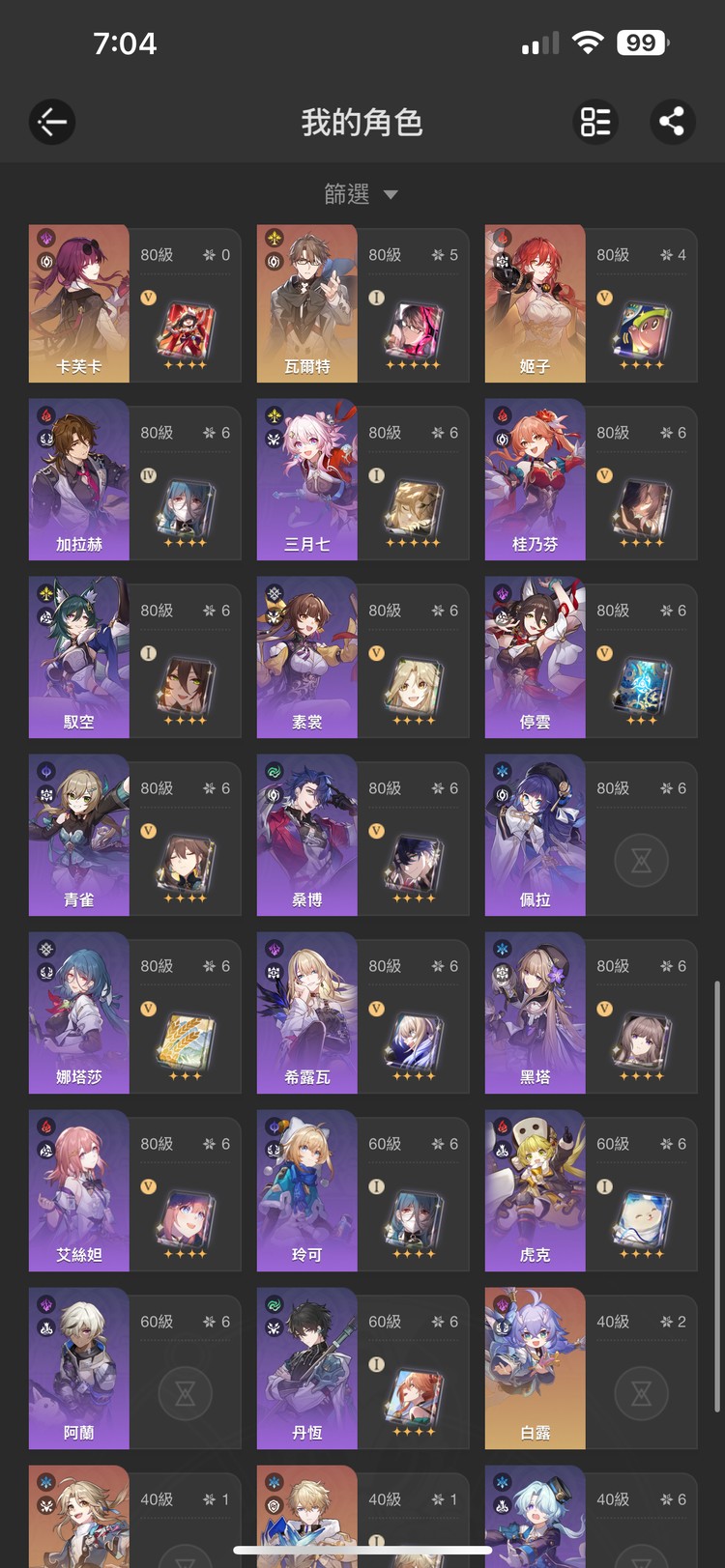Expand the 篩選 filter dropdown
Screen dimensions: 725x1568
(x=361, y=194)
